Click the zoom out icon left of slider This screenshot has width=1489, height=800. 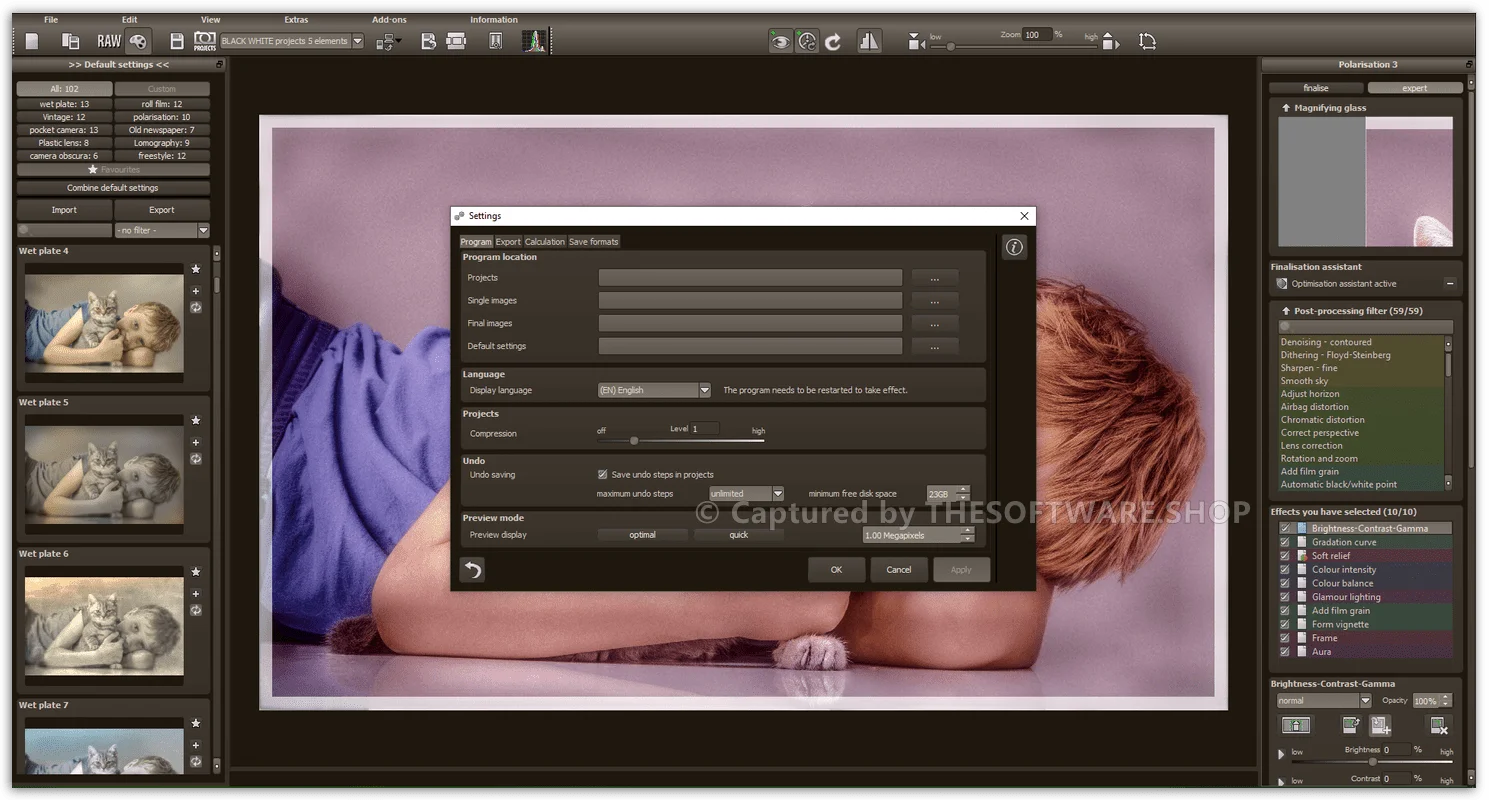point(916,41)
